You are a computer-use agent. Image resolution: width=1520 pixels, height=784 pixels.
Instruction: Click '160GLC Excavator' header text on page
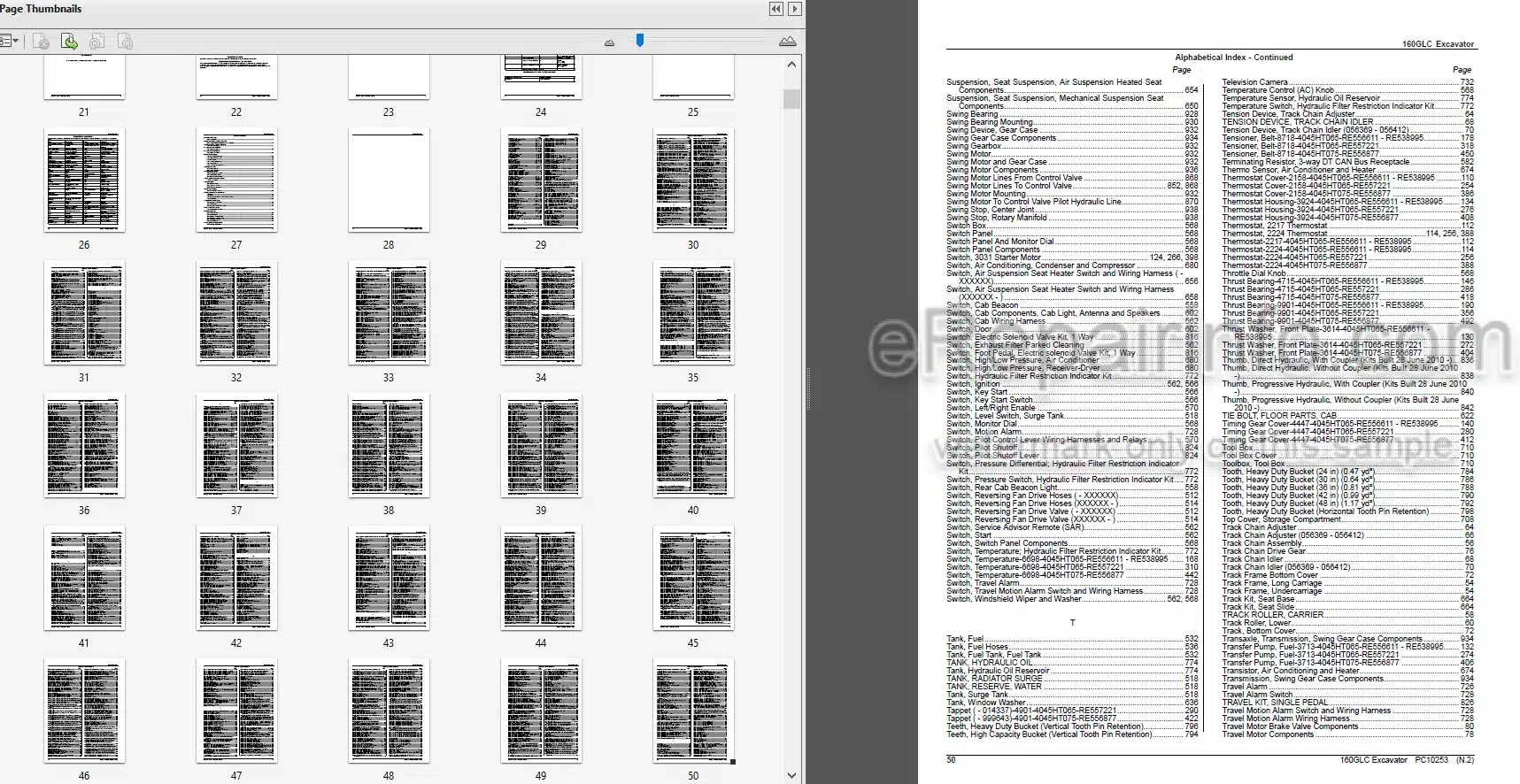1438,44
